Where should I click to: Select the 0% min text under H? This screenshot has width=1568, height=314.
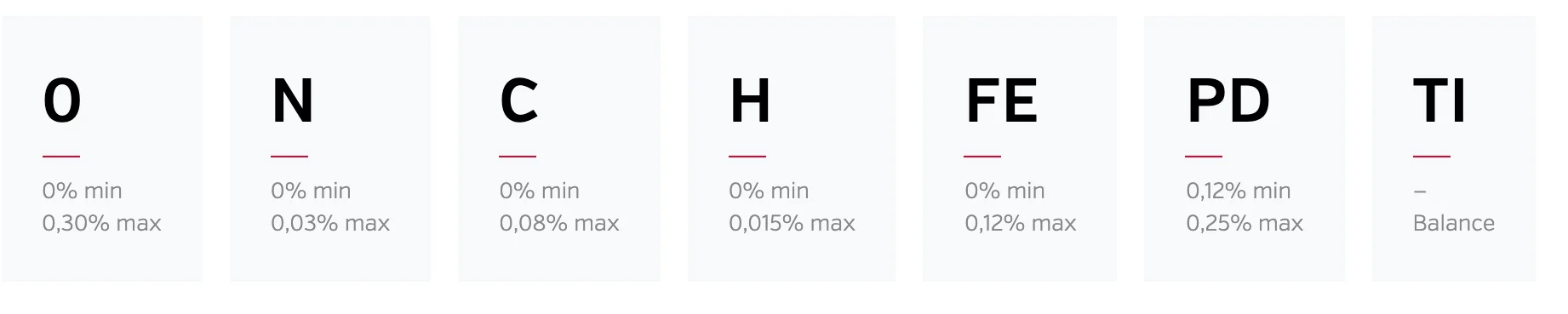tap(769, 191)
